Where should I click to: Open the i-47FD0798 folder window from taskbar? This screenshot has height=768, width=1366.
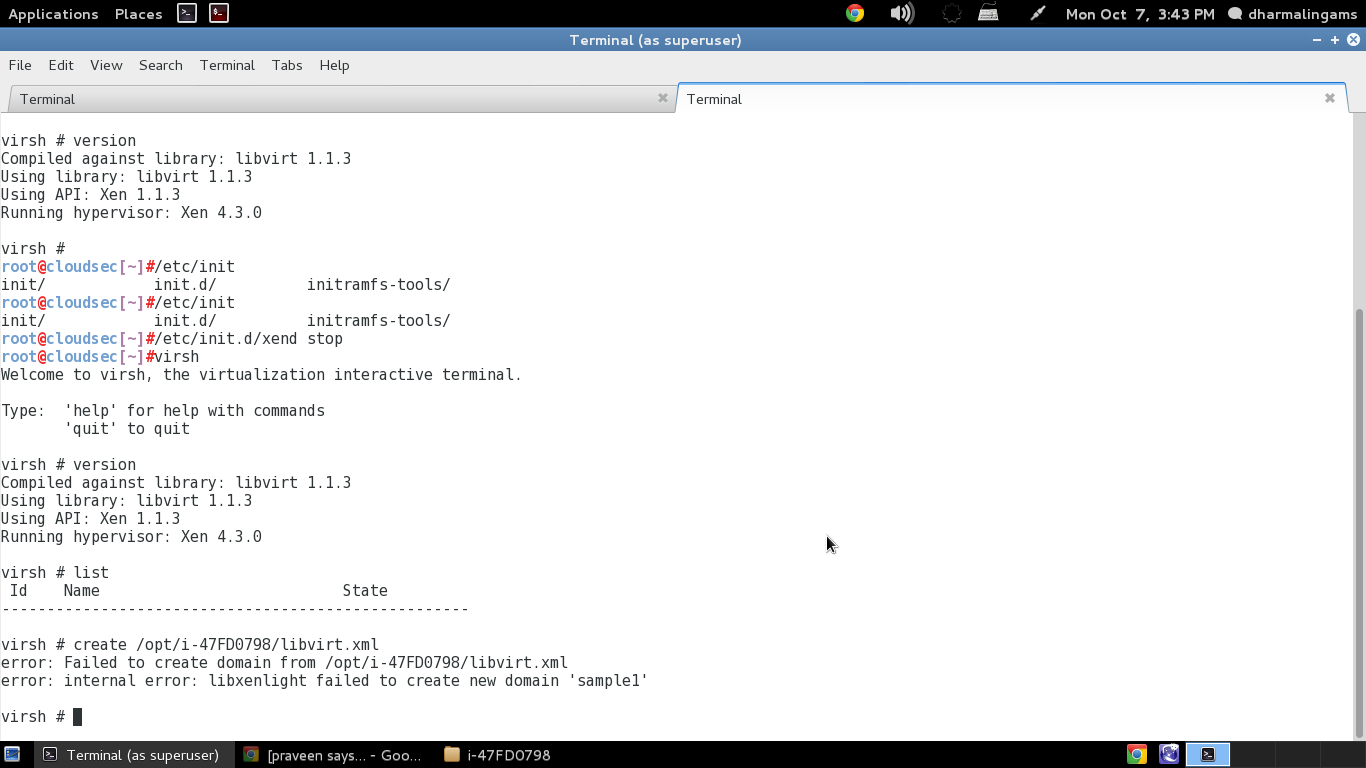tap(498, 755)
